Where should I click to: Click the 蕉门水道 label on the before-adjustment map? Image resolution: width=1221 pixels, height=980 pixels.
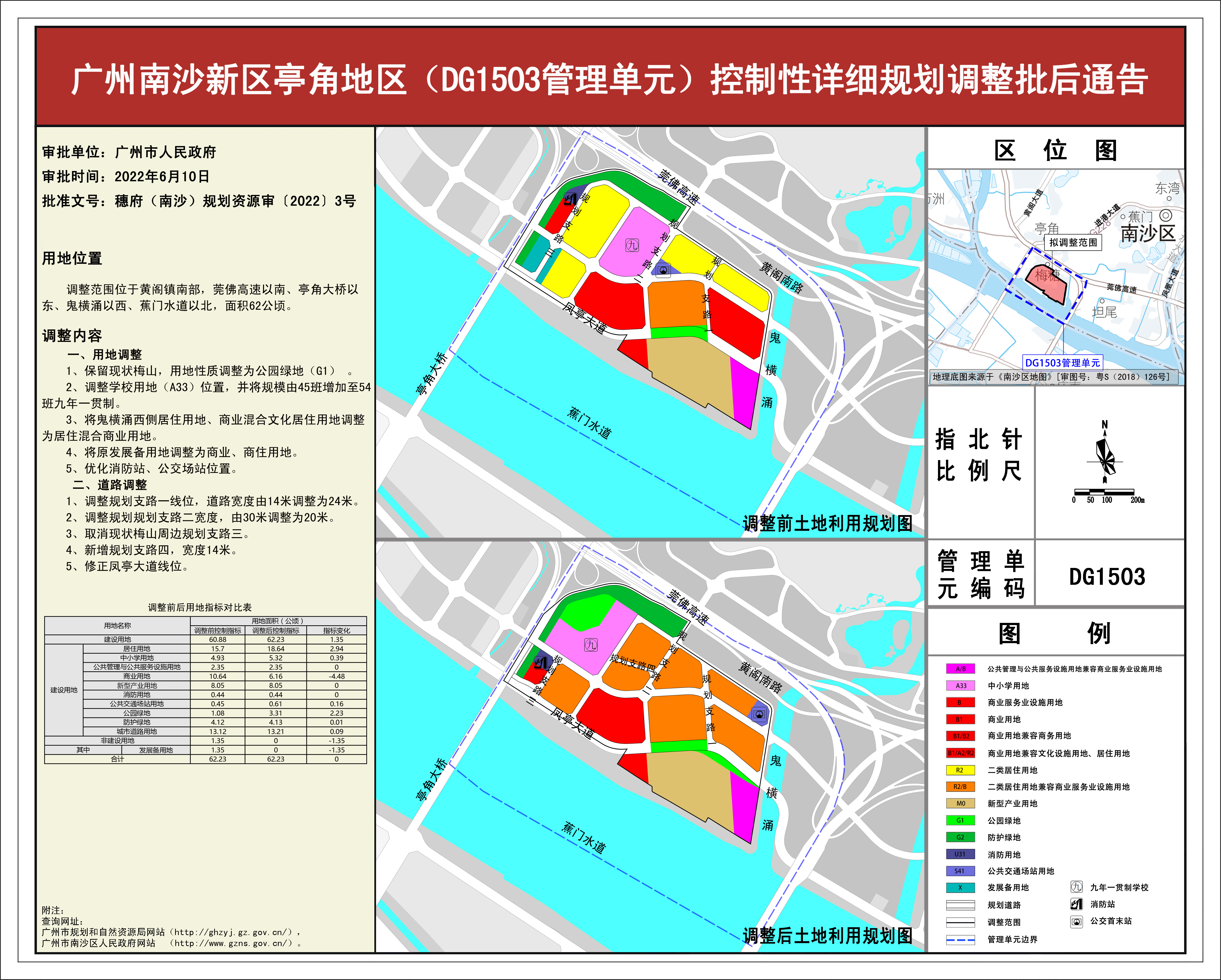[589, 423]
